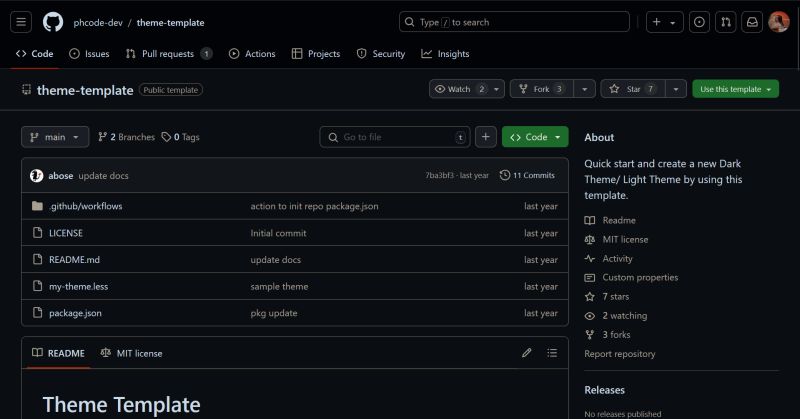Screen dimensions: 800x419
Task: Open the 7 stars link
Action: coord(607,296)
